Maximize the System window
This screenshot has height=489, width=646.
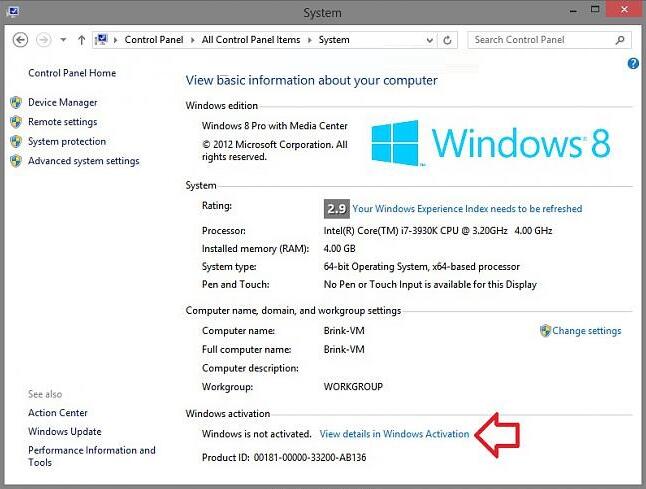pos(595,9)
